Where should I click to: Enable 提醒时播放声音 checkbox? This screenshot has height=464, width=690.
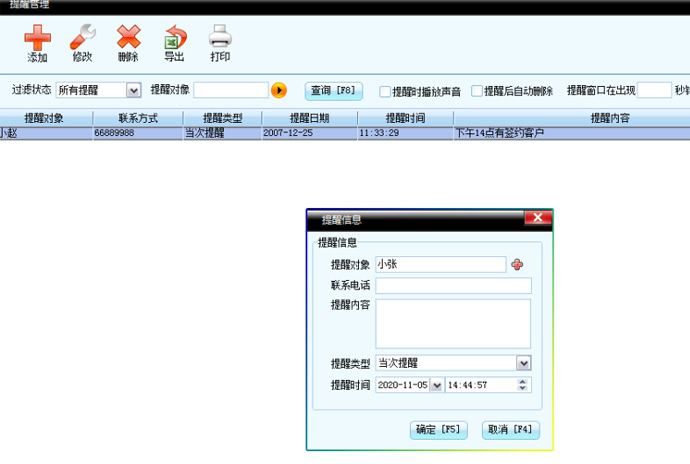click(385, 91)
